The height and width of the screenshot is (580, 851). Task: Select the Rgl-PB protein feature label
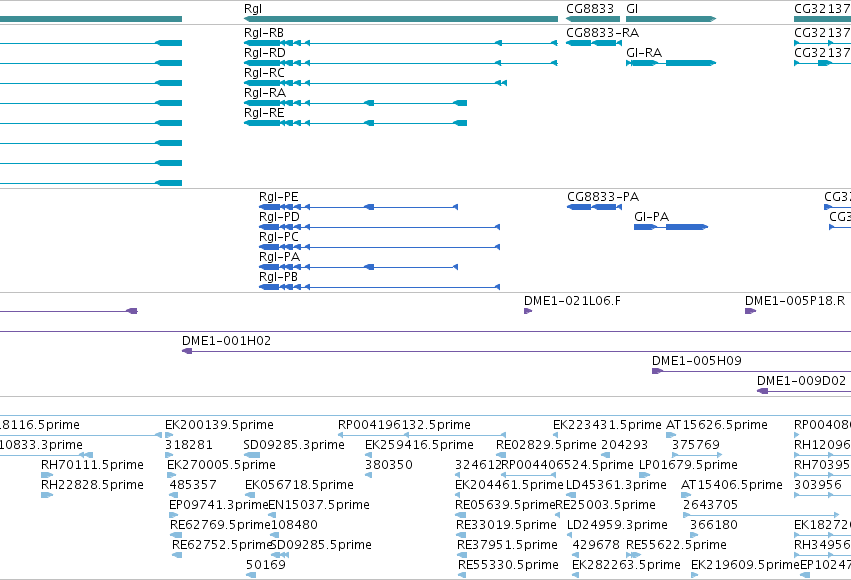pyautogui.click(x=278, y=277)
